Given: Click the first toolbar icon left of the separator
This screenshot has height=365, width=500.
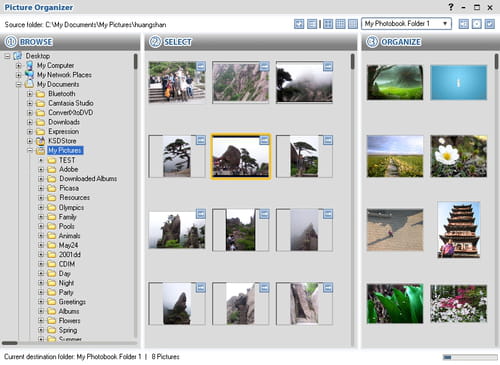Looking at the screenshot, I should (299, 24).
